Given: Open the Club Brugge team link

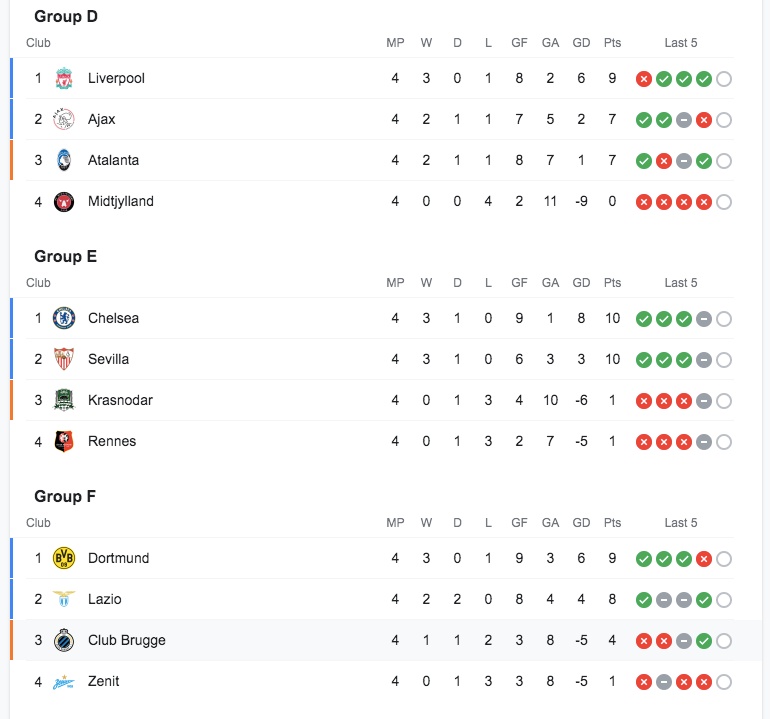Looking at the screenshot, I should pyautogui.click(x=126, y=640).
